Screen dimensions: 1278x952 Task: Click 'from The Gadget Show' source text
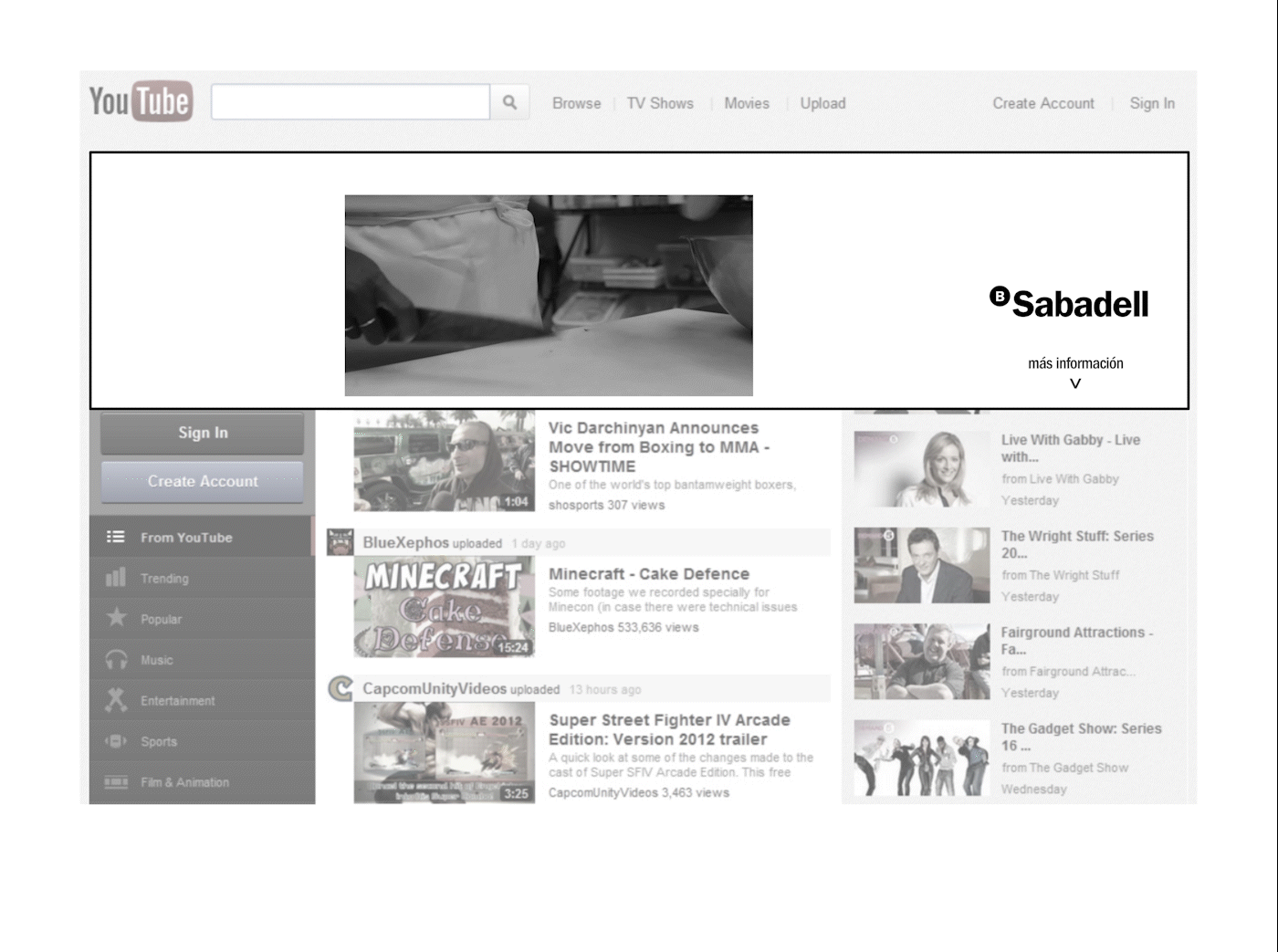click(1064, 768)
